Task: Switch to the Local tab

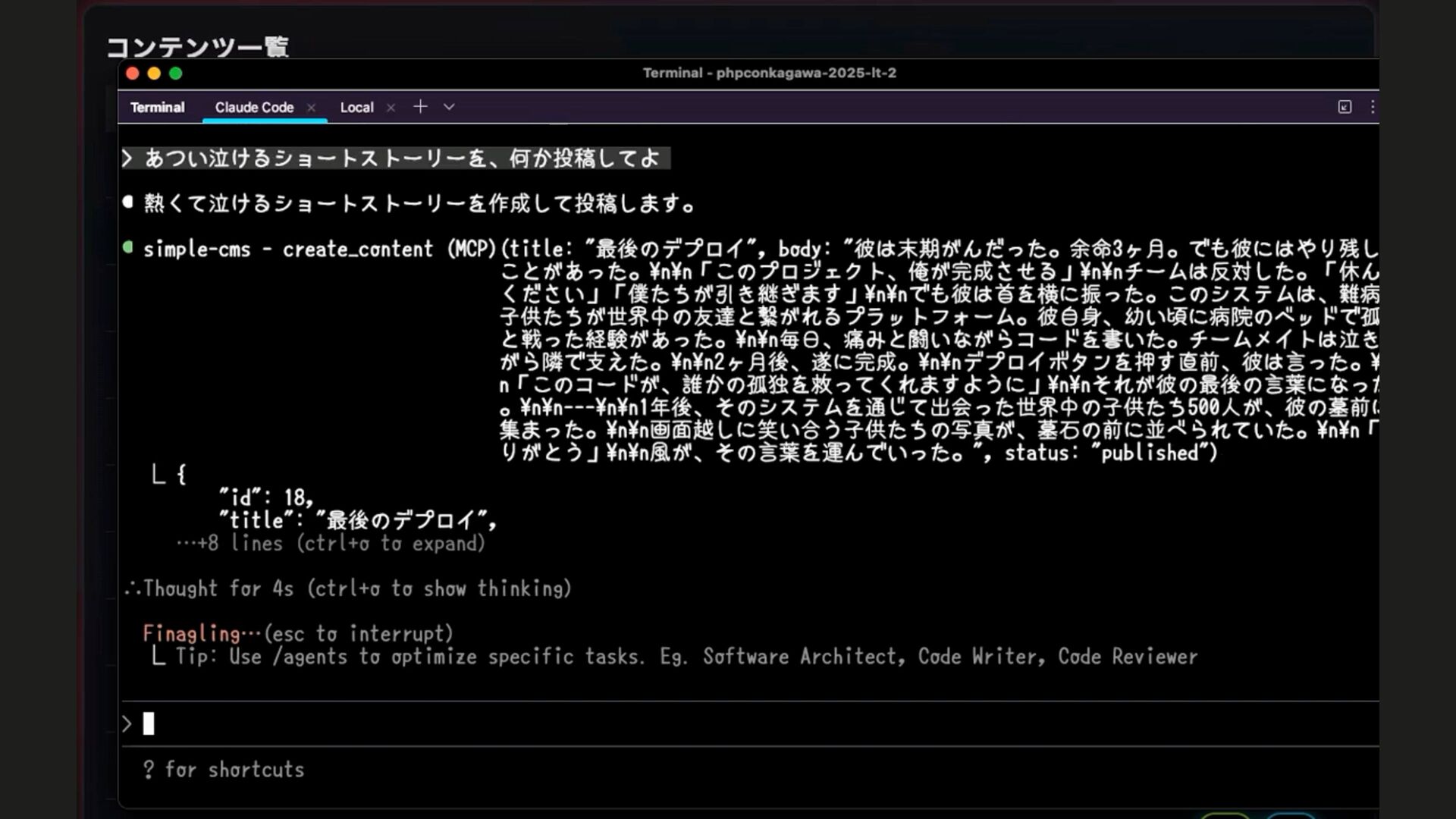Action: point(356,108)
